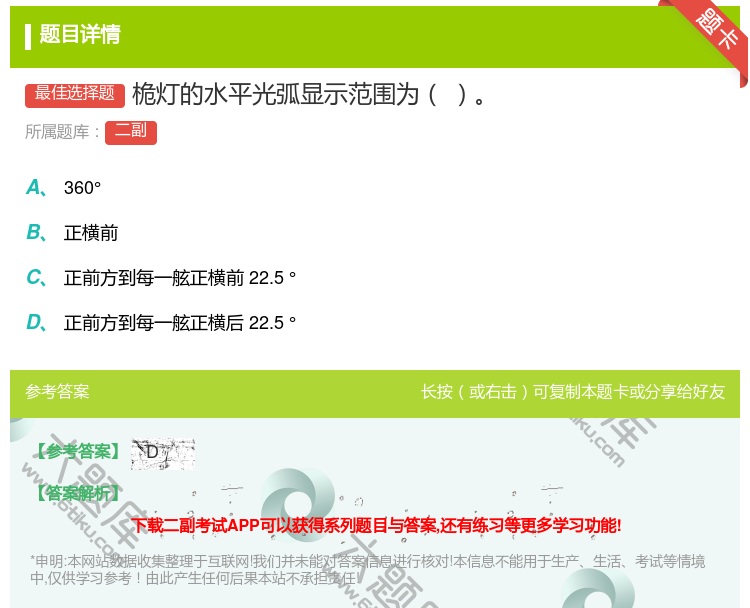The width and height of the screenshot is (750, 608).
Task: Click the letter A option marker
Action: click(x=36, y=188)
